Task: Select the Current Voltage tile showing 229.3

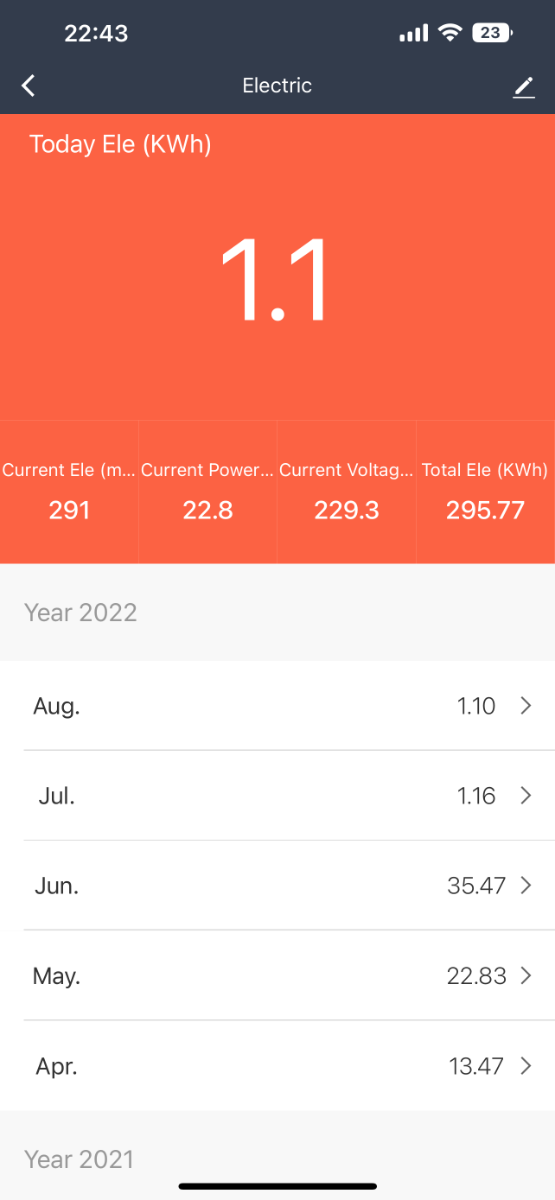Action: tap(346, 492)
